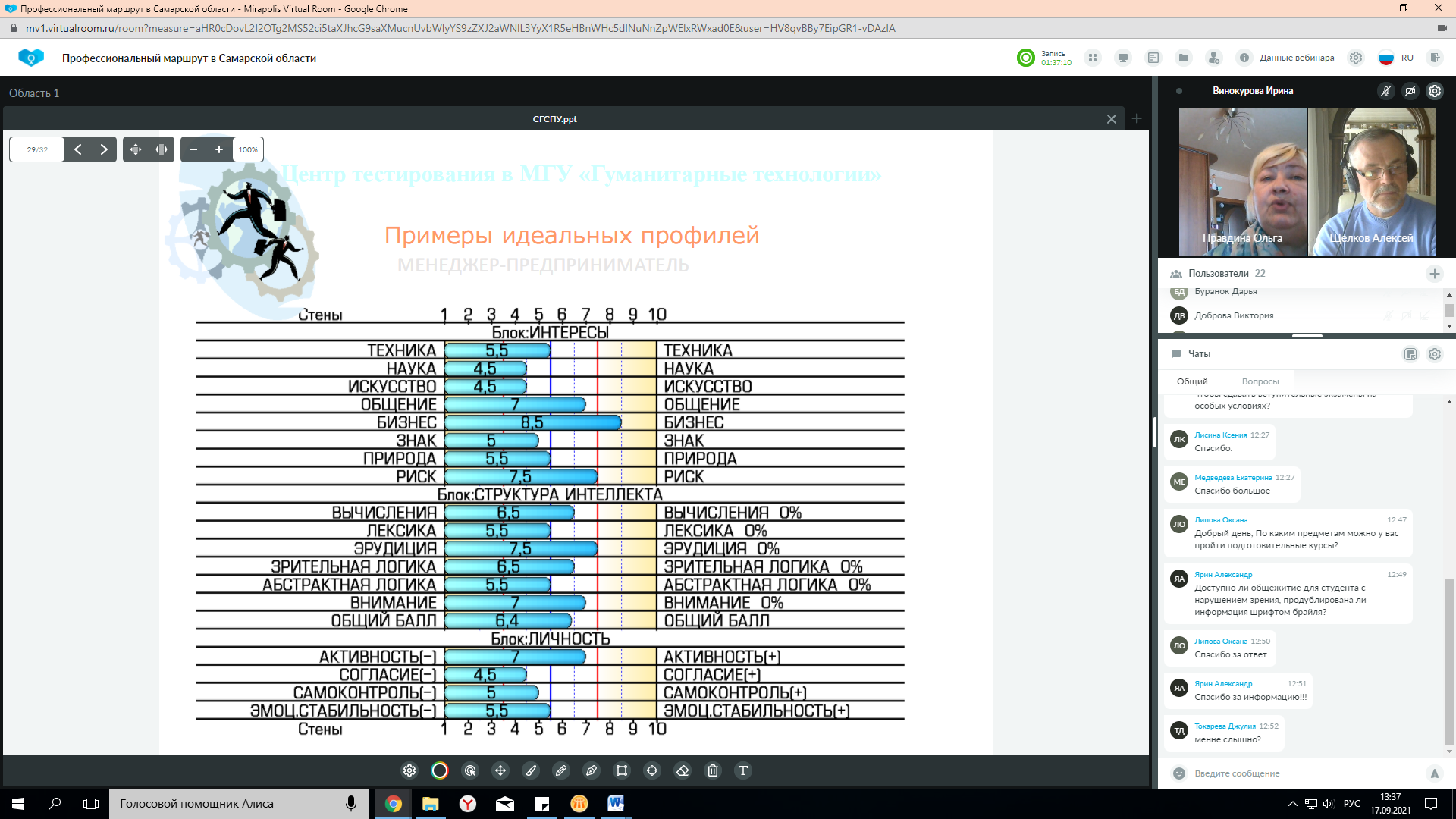Screen dimensions: 1456x819
Task: Click Токарева Джулия name in chat
Action: (1225, 726)
